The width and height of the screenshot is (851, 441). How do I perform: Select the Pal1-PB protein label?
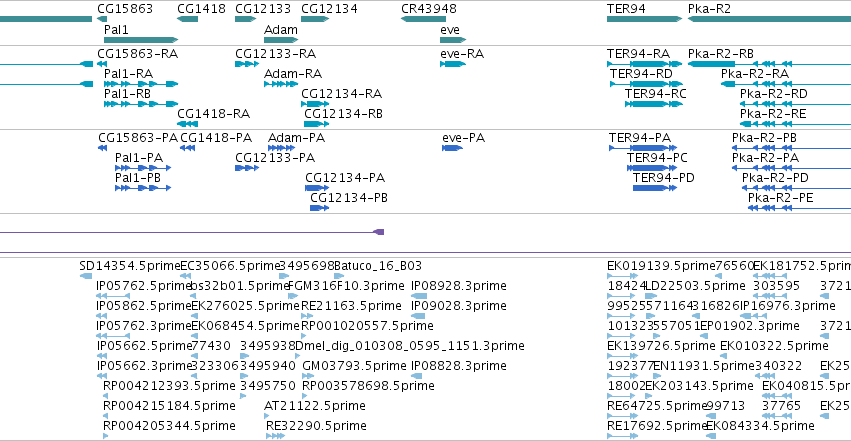(138, 178)
